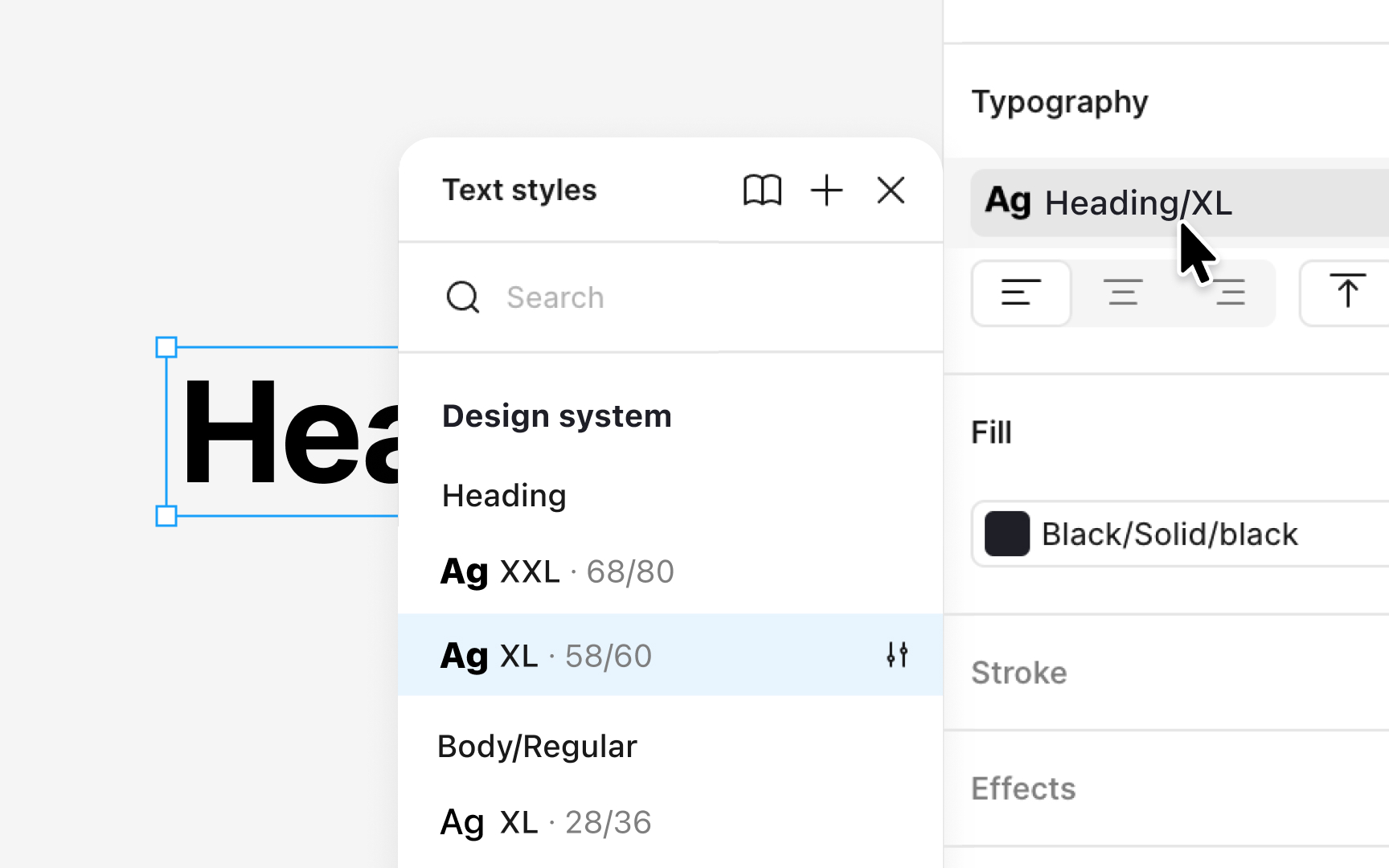Open the Heading/XL applied text style
Viewport: 1389px width, 868px height.
point(1137,203)
